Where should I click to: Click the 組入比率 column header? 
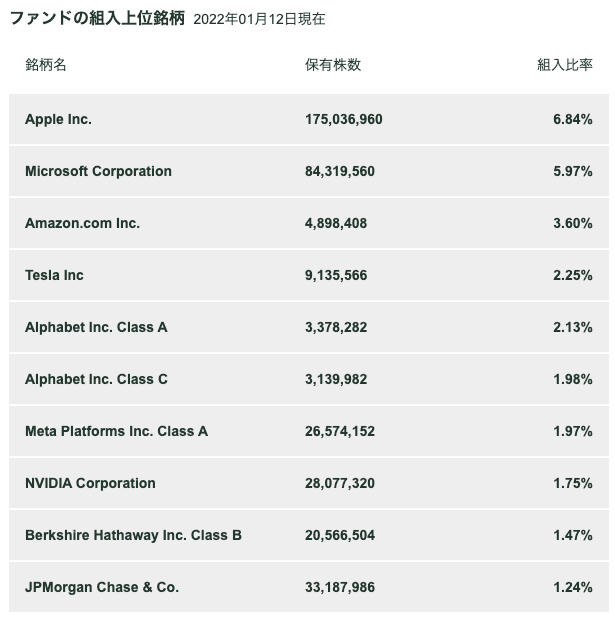[564, 64]
